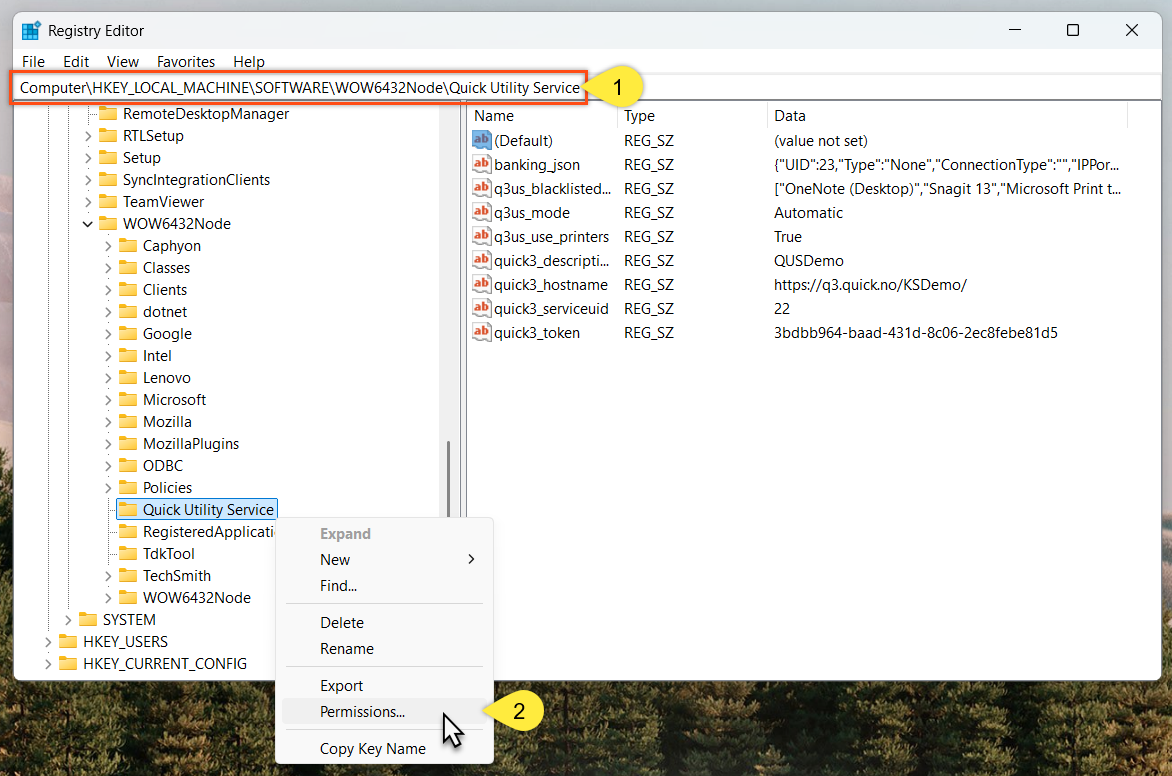Expand the Policies key chevron
The width and height of the screenshot is (1172, 776).
[108, 488]
